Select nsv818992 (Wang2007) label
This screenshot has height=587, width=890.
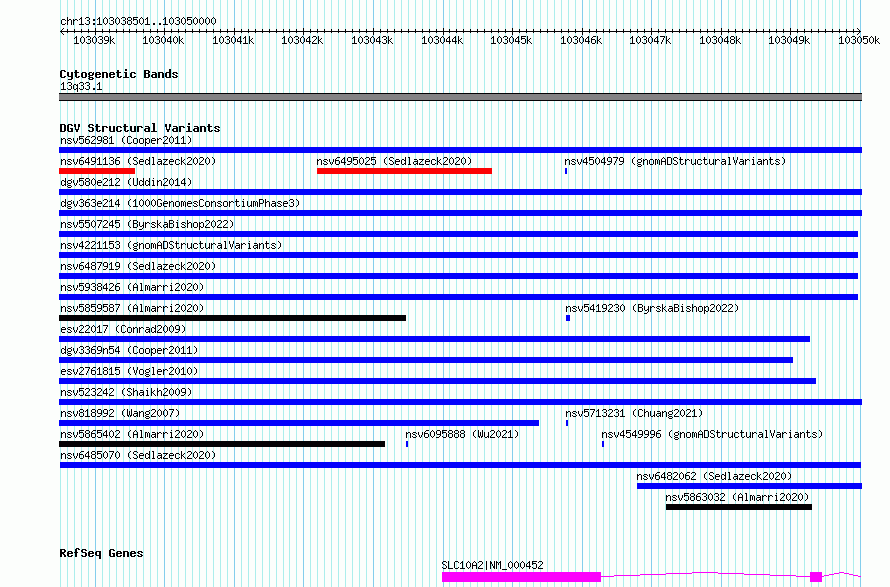click(x=120, y=413)
